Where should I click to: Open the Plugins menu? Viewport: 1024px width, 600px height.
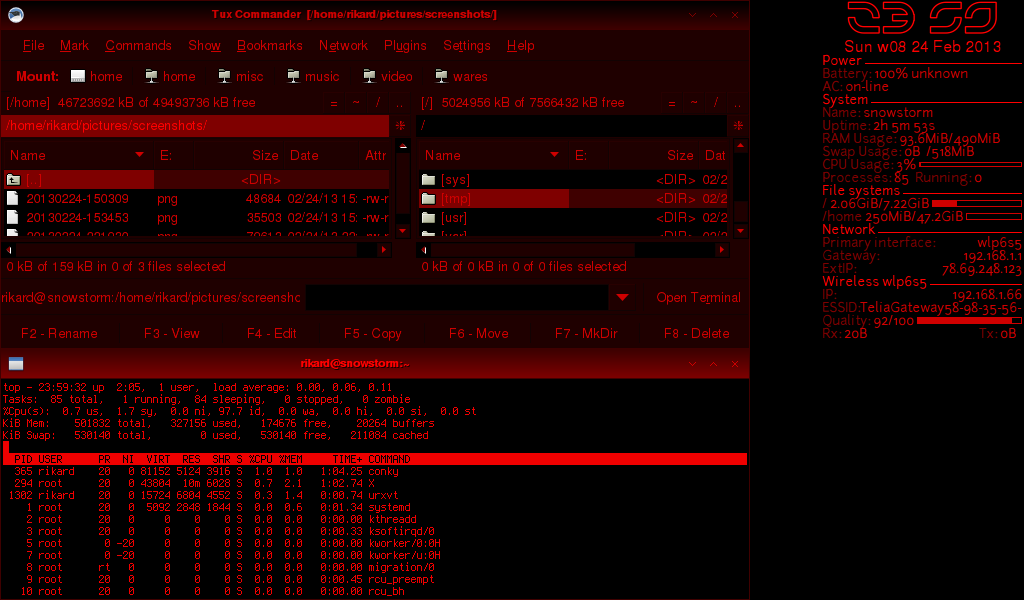coord(405,46)
